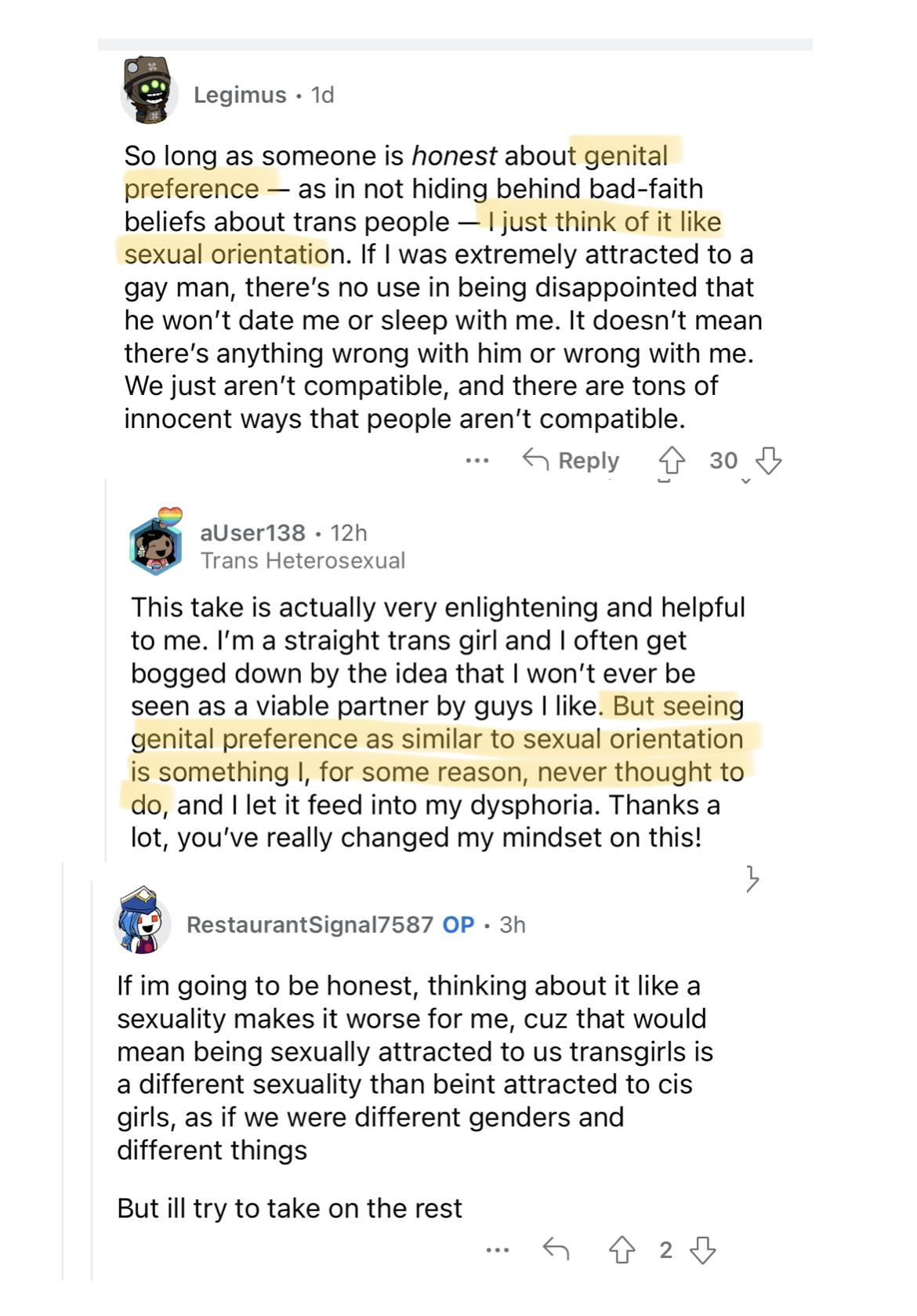The image size is (917, 1316).
Task: Click the Trans Heterosexual flair
Action: (303, 561)
